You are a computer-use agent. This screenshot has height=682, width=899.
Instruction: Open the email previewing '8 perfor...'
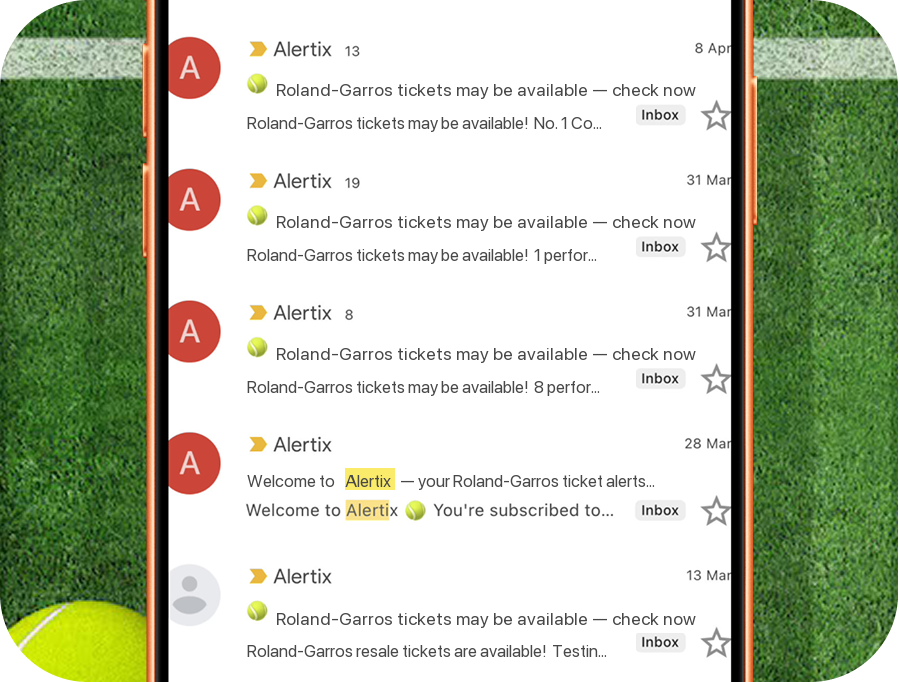[x=422, y=387]
